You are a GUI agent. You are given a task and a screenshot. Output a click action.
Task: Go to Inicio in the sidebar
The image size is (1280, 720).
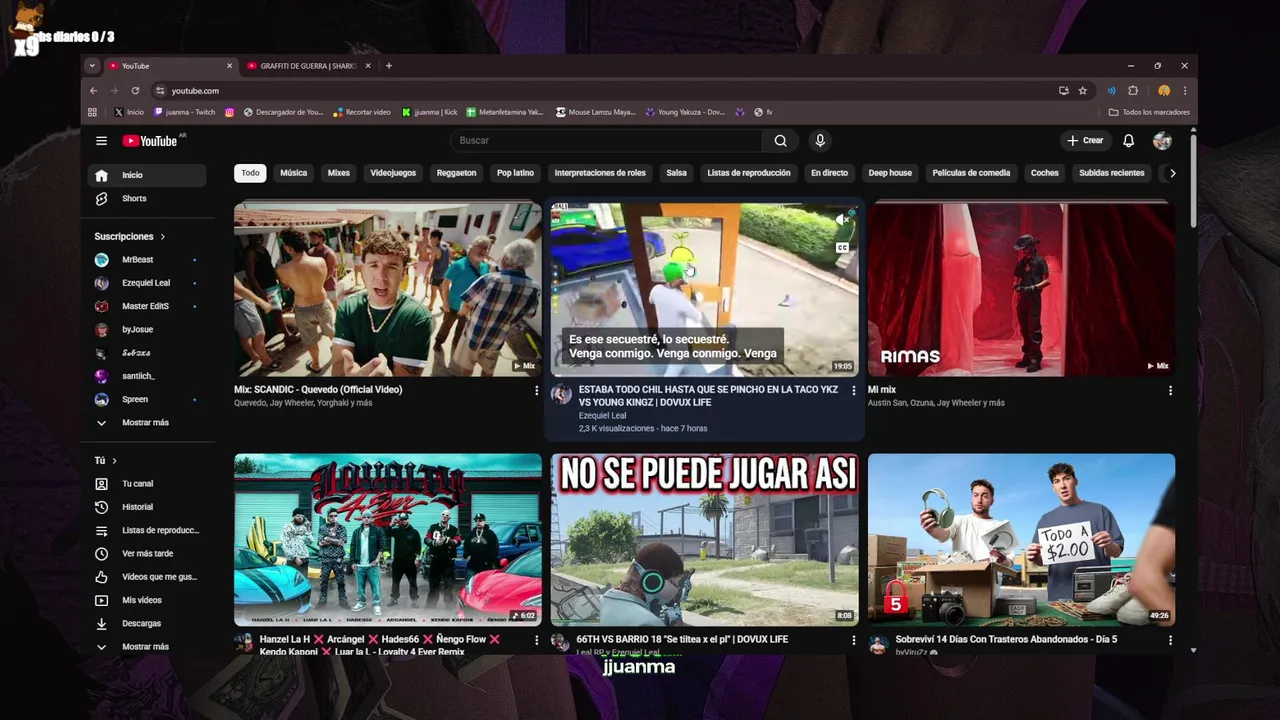click(147, 175)
